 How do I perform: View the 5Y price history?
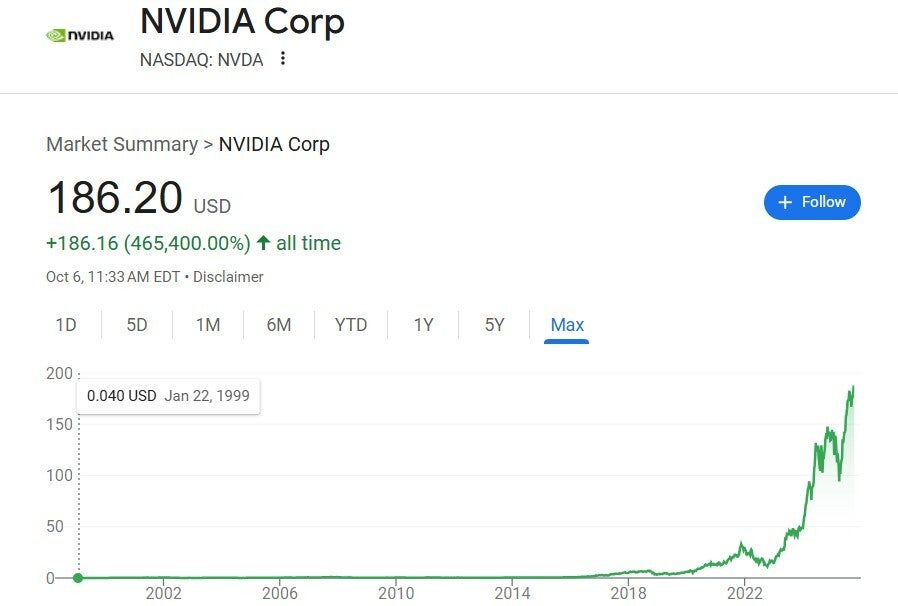pyautogui.click(x=494, y=325)
